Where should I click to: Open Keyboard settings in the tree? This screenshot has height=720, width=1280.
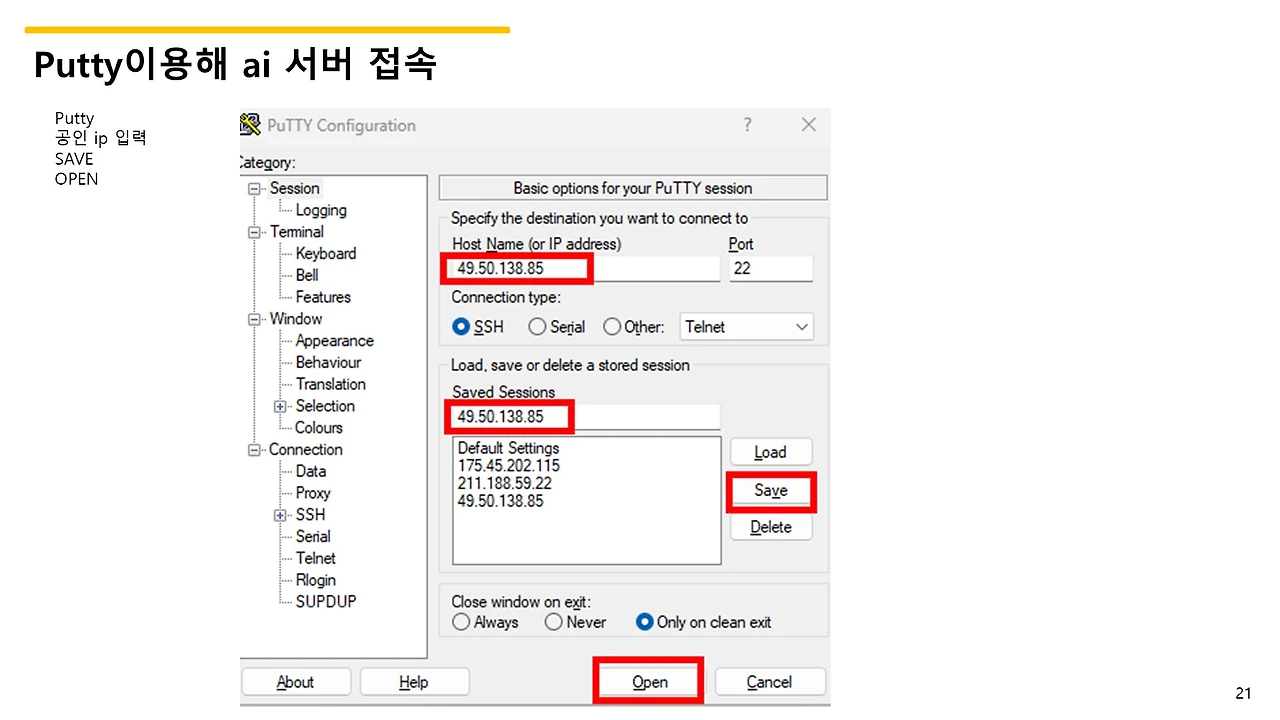(325, 253)
